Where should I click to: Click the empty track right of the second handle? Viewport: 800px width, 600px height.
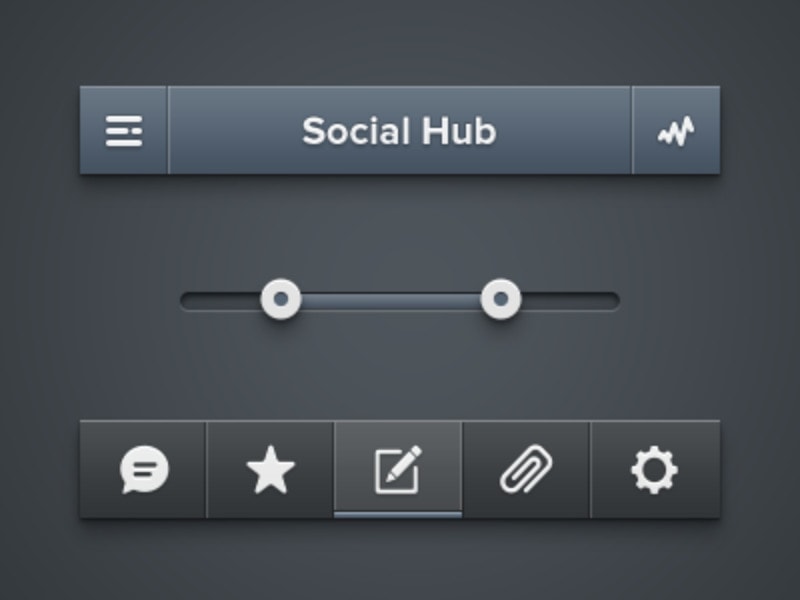coord(566,301)
